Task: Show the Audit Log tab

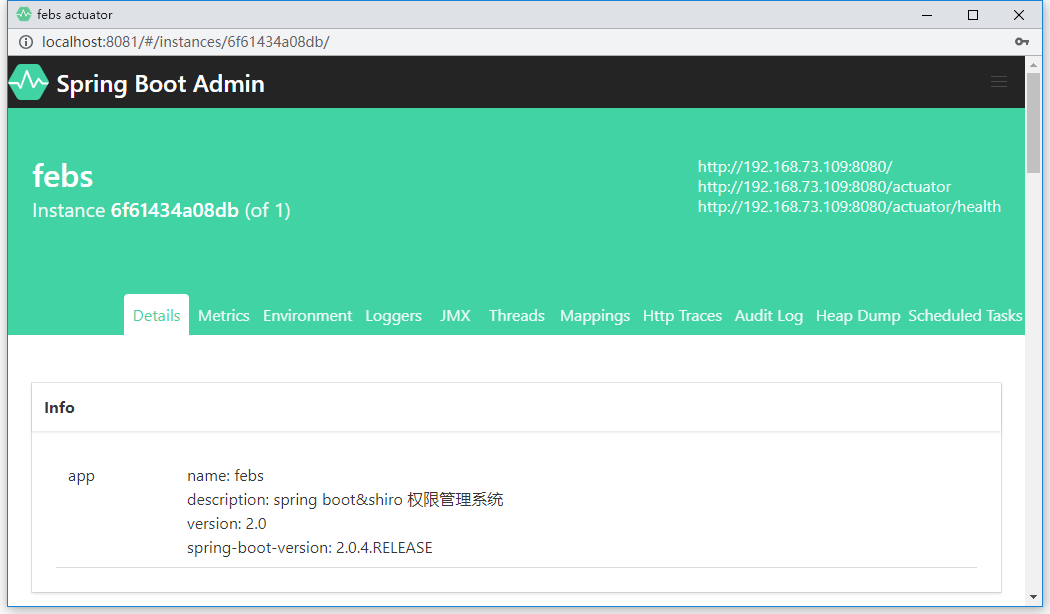Action: coord(769,316)
